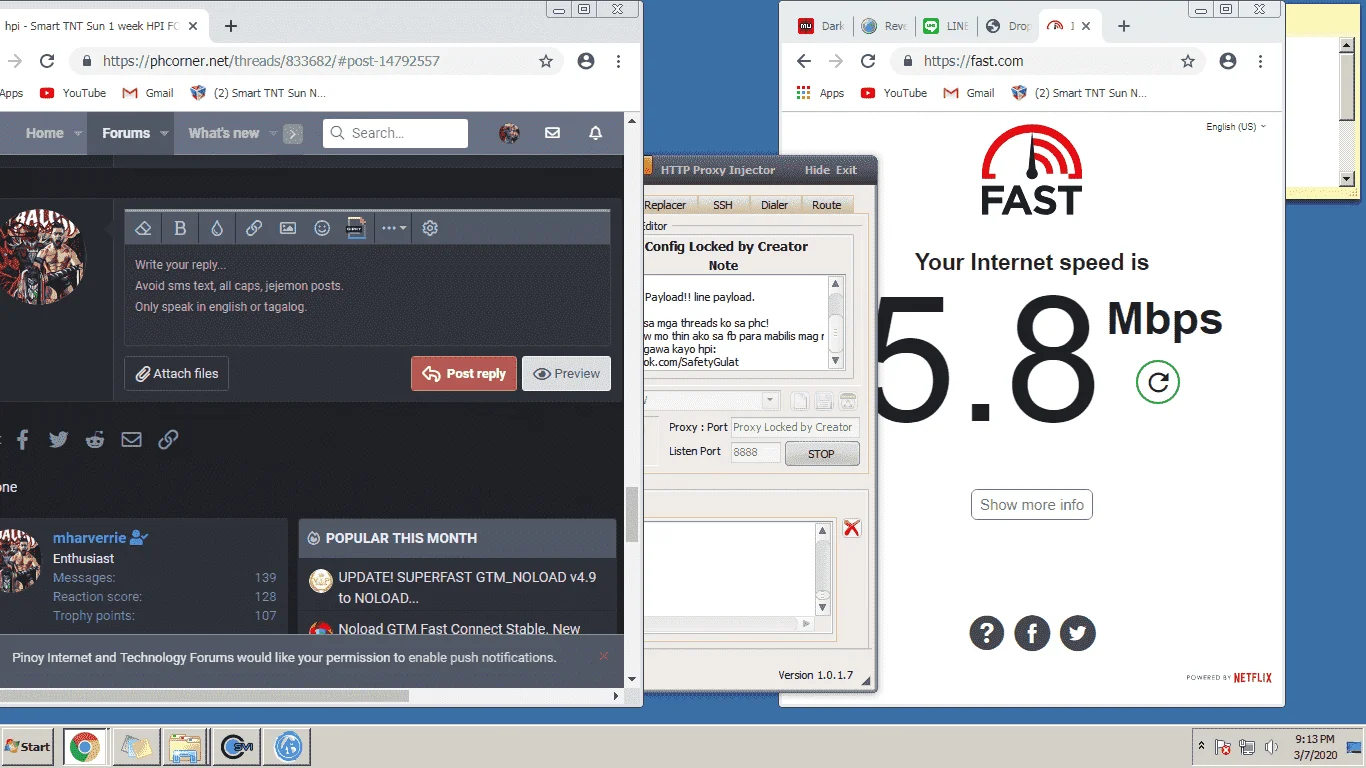Expand the What's new dropdown arrow

point(273,133)
